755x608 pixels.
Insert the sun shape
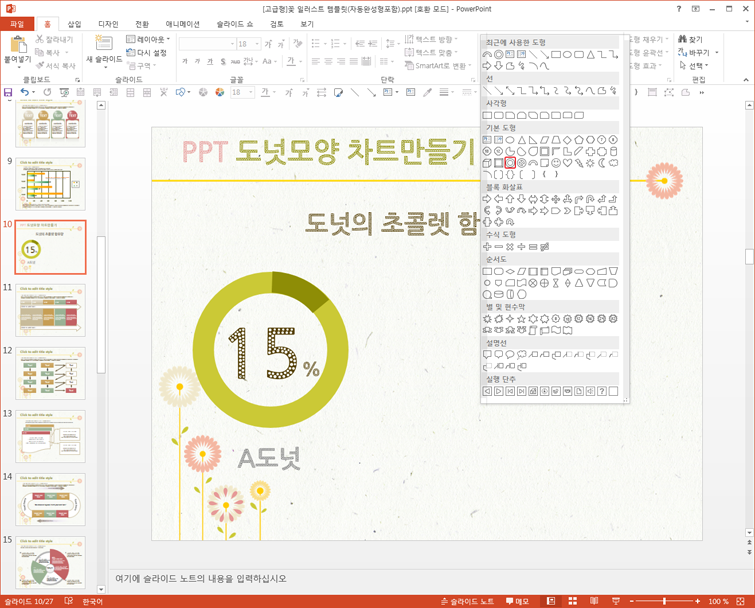coord(590,163)
